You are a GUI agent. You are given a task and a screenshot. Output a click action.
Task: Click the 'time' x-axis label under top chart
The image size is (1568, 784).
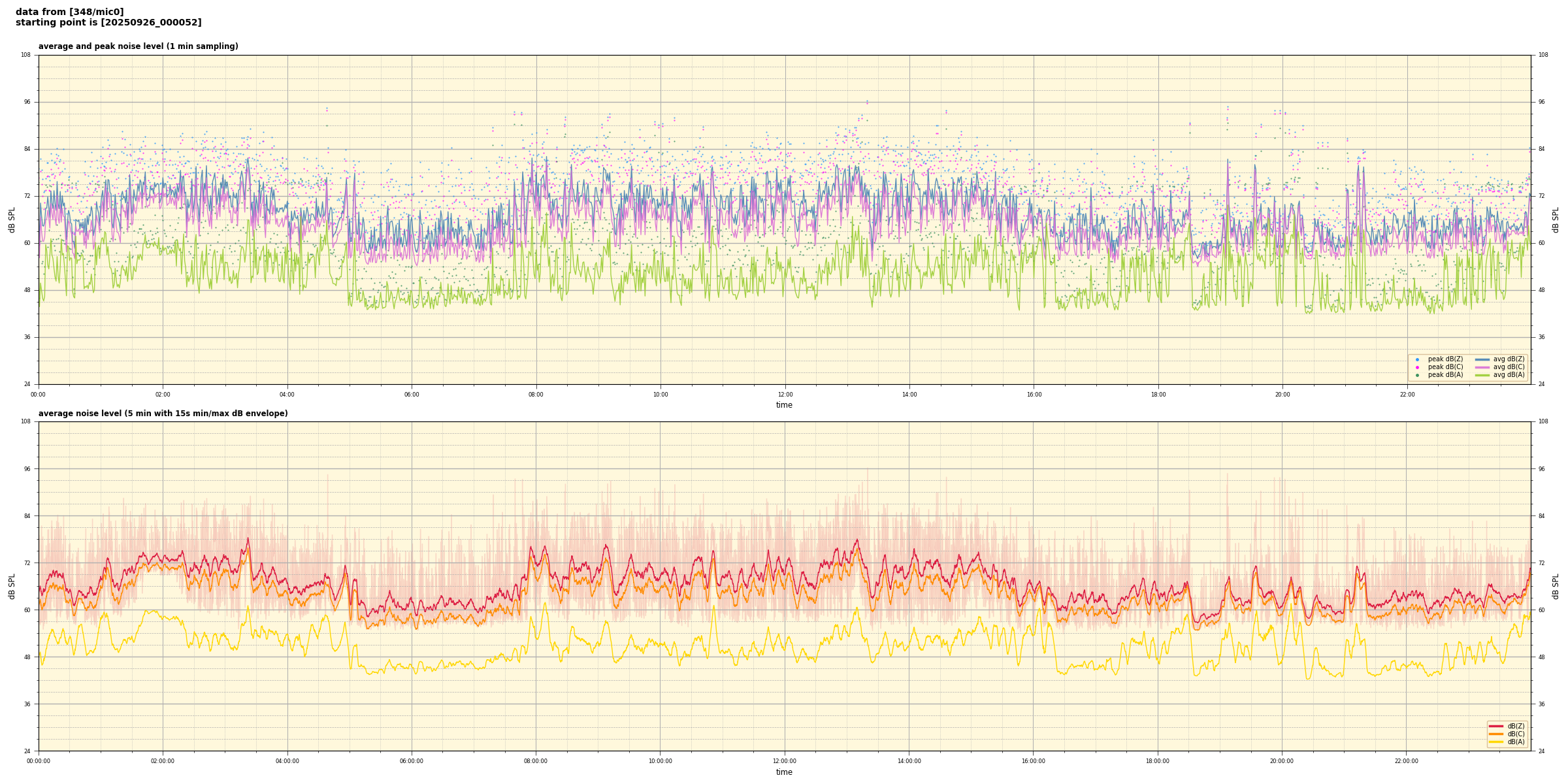[784, 405]
